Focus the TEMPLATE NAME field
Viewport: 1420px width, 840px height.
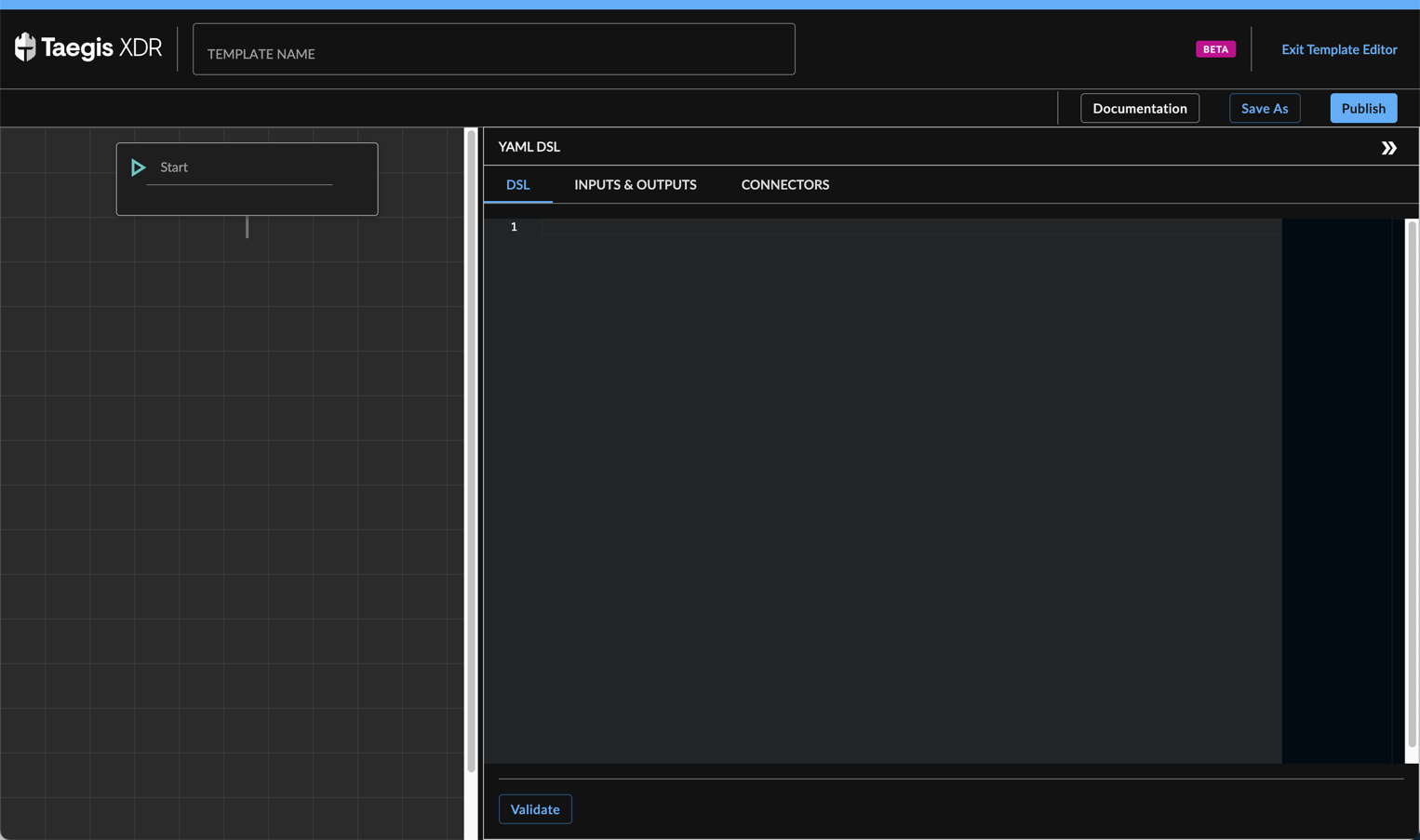coord(493,49)
